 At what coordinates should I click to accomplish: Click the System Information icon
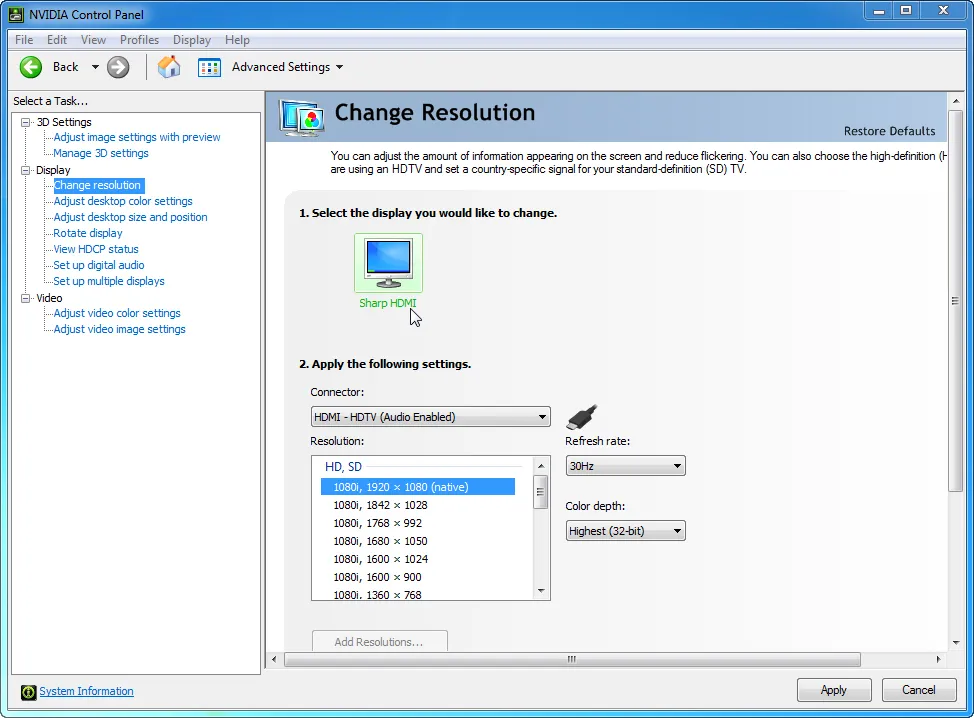tap(29, 691)
